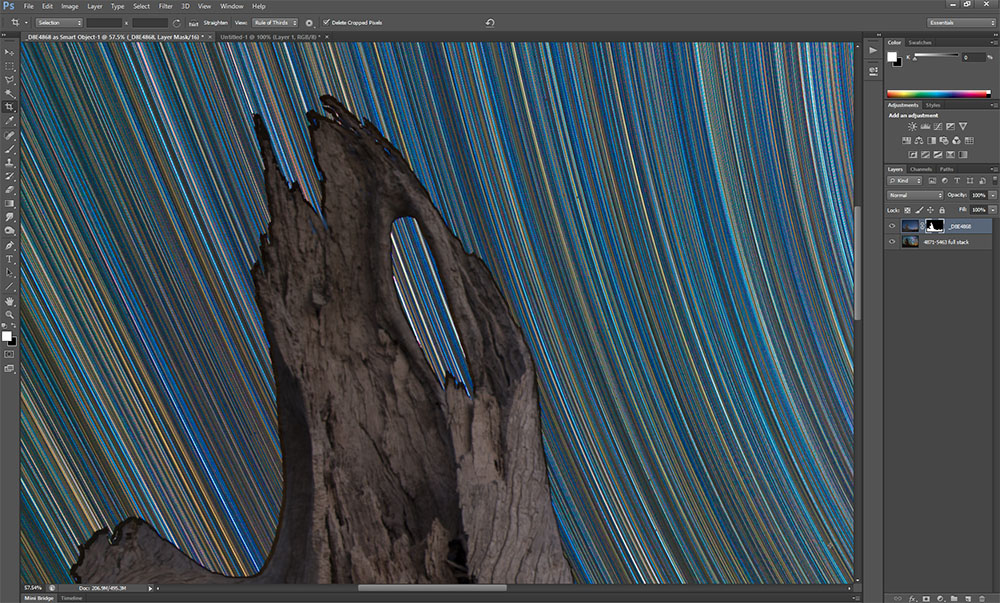The height and width of the screenshot is (603, 1000).
Task: Add a Color Balance adjustment
Action: [918, 140]
